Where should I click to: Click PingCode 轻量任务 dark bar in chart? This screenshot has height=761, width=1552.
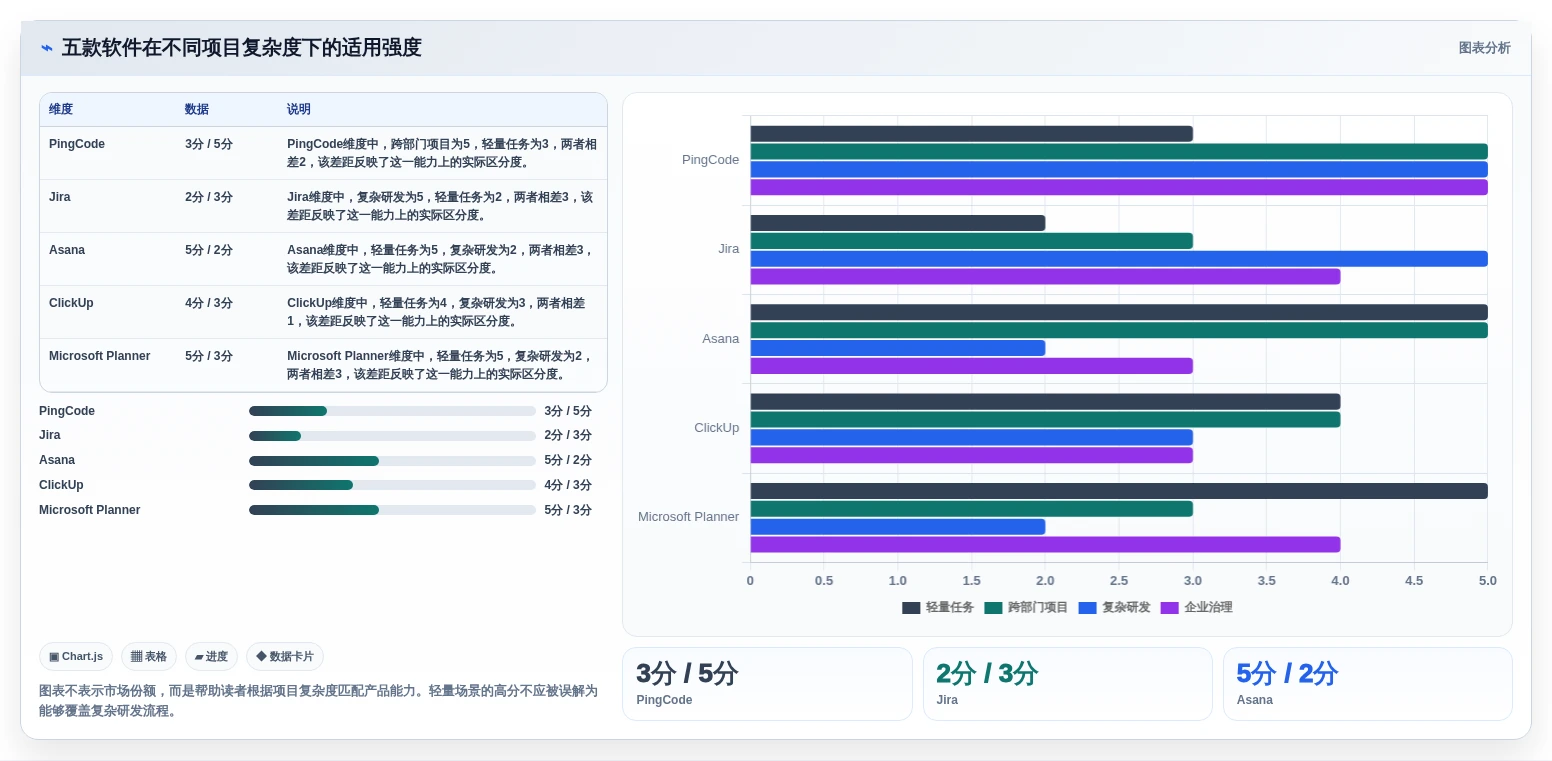(971, 134)
